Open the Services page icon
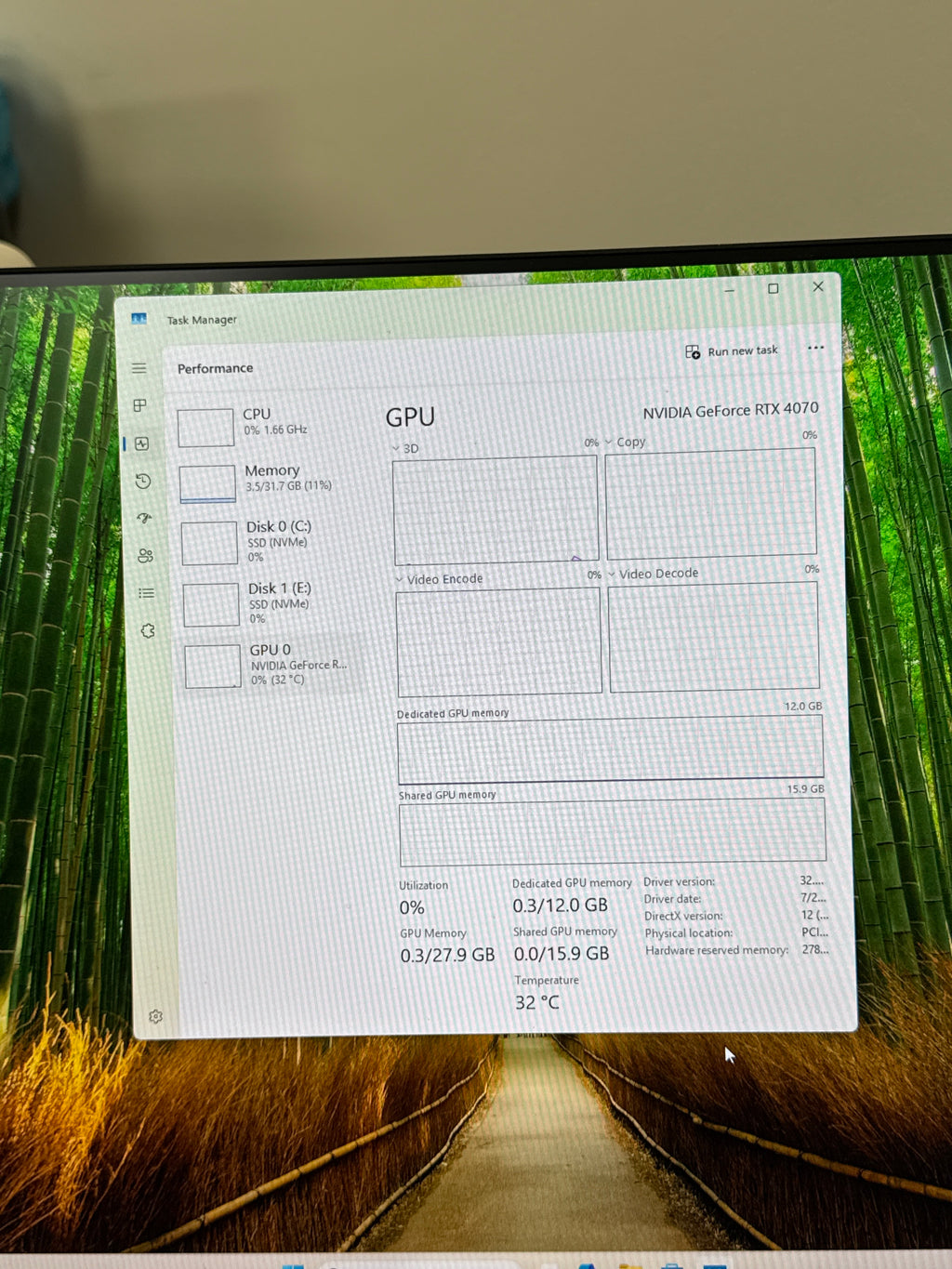Screen dimensions: 952x1269 [x=147, y=630]
